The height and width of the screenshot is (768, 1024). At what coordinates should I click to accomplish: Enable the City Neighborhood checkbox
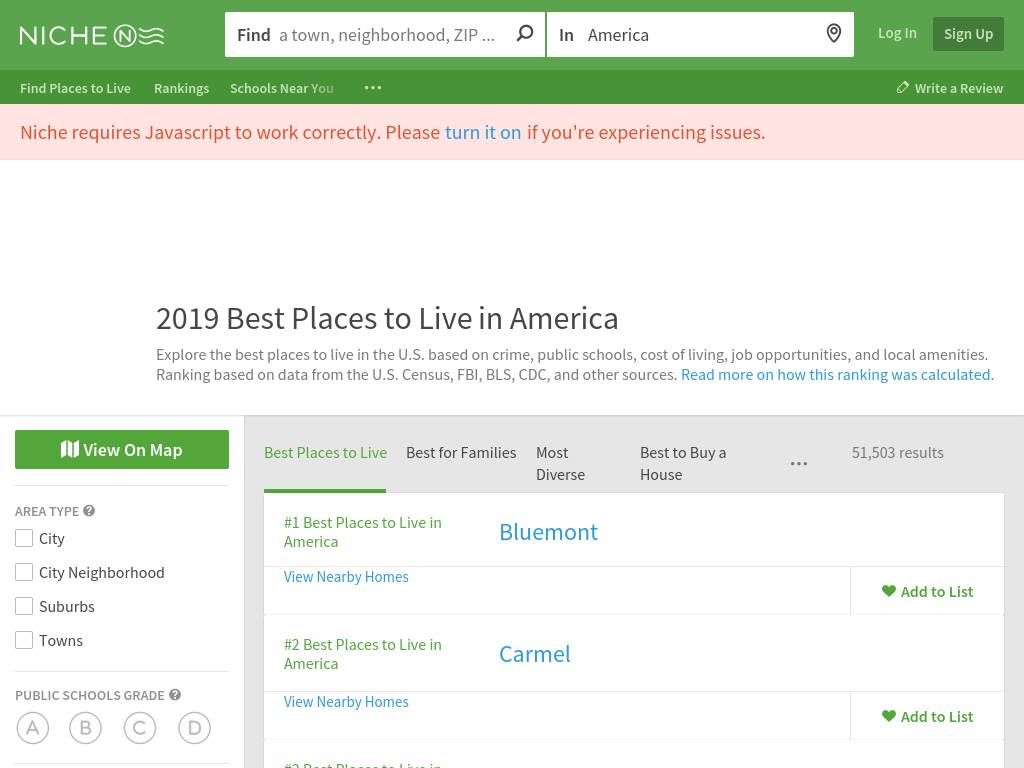tap(24, 572)
